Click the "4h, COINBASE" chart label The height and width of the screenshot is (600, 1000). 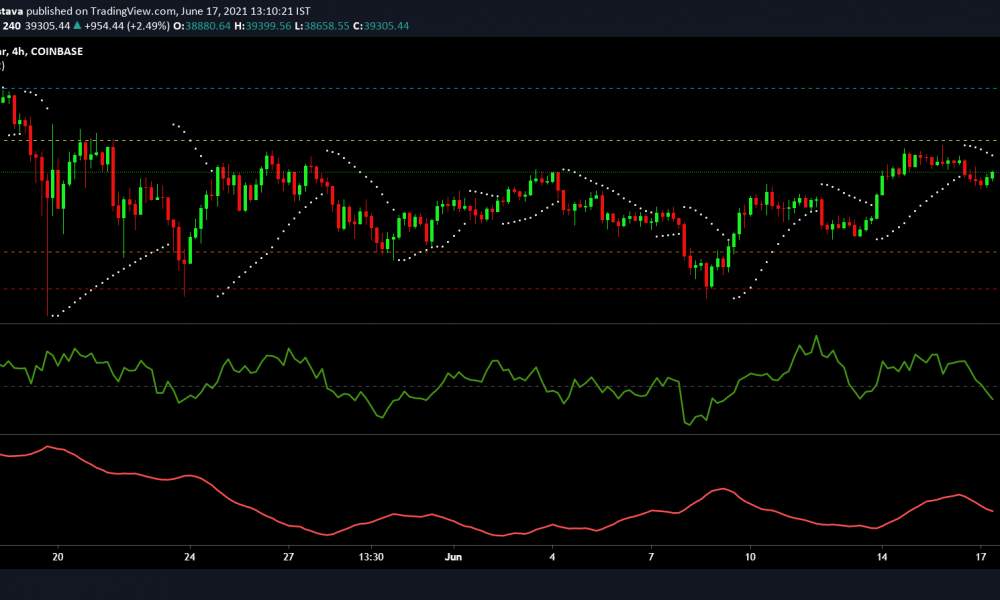[47, 52]
